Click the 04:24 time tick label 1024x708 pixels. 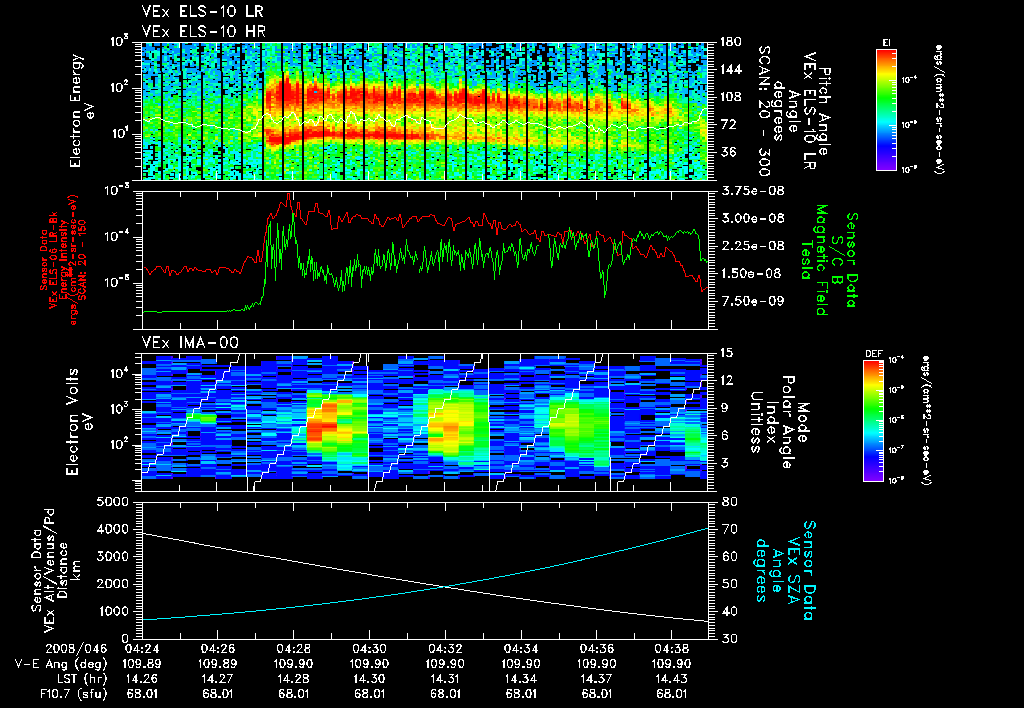point(142,649)
